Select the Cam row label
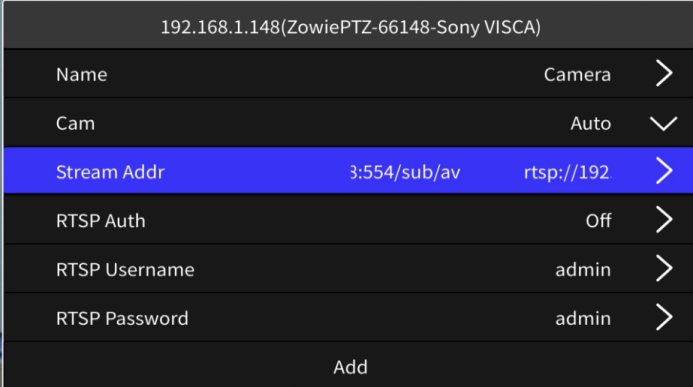The image size is (693, 387). [x=76, y=123]
